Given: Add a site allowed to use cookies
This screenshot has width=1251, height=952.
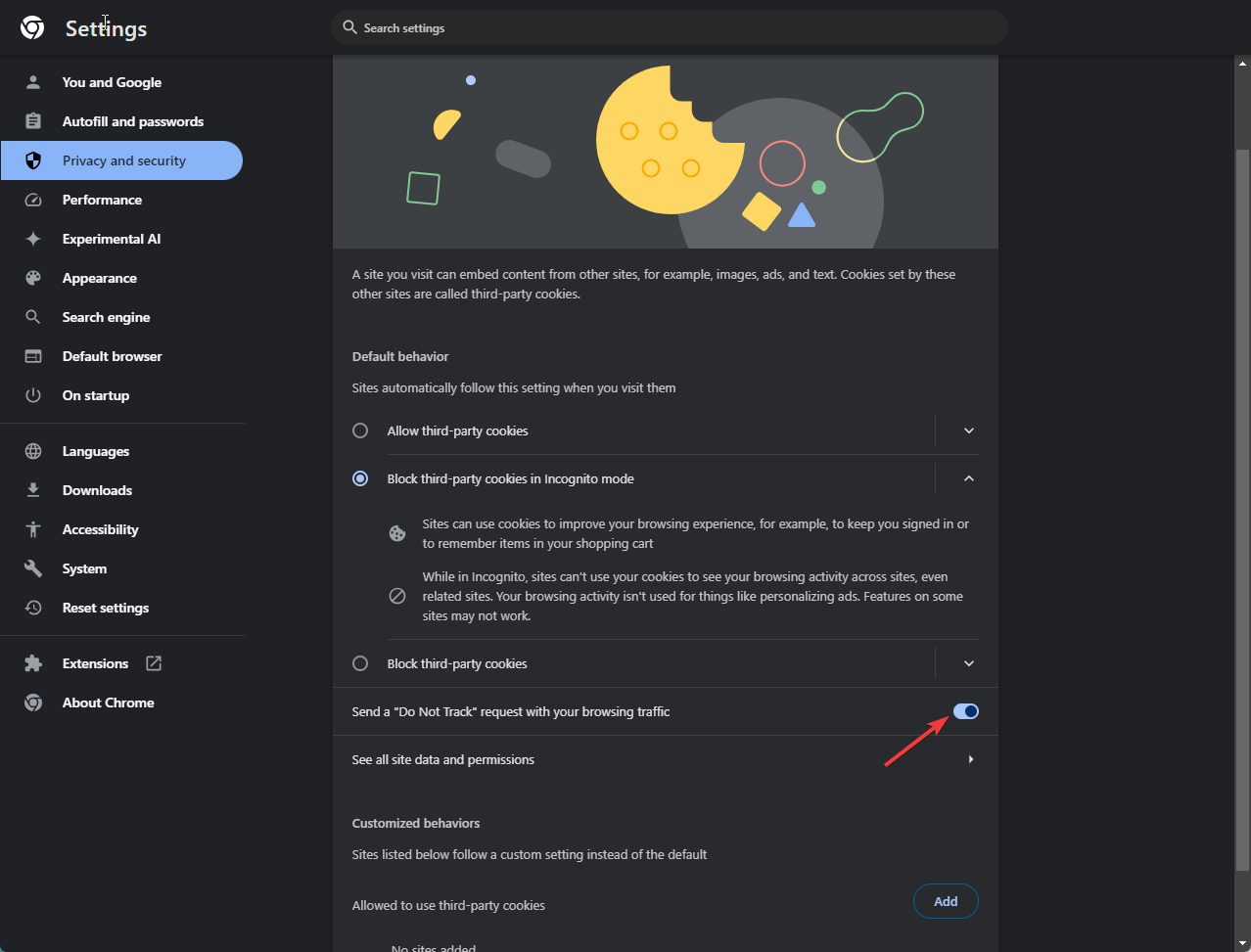Looking at the screenshot, I should coord(946,901).
